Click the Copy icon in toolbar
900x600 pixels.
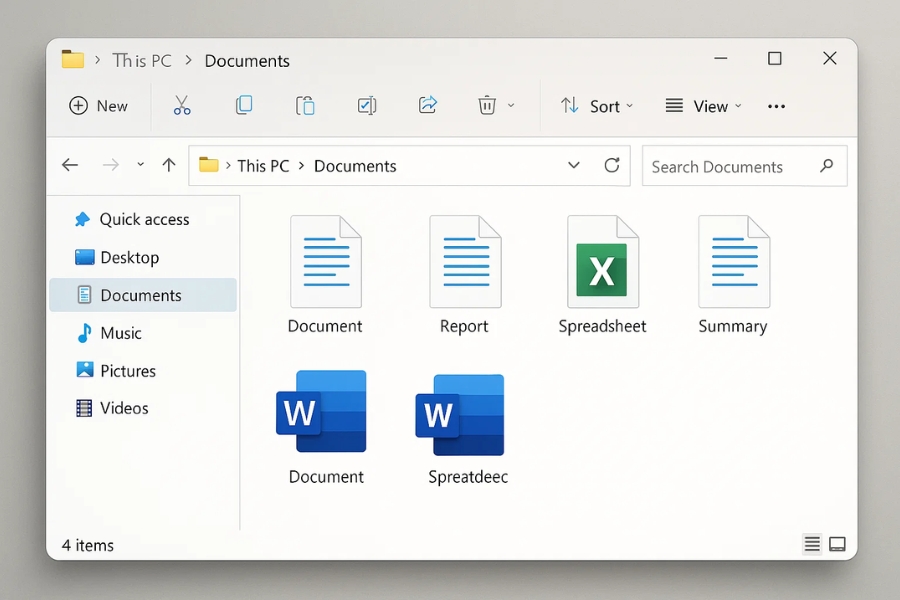coord(243,106)
